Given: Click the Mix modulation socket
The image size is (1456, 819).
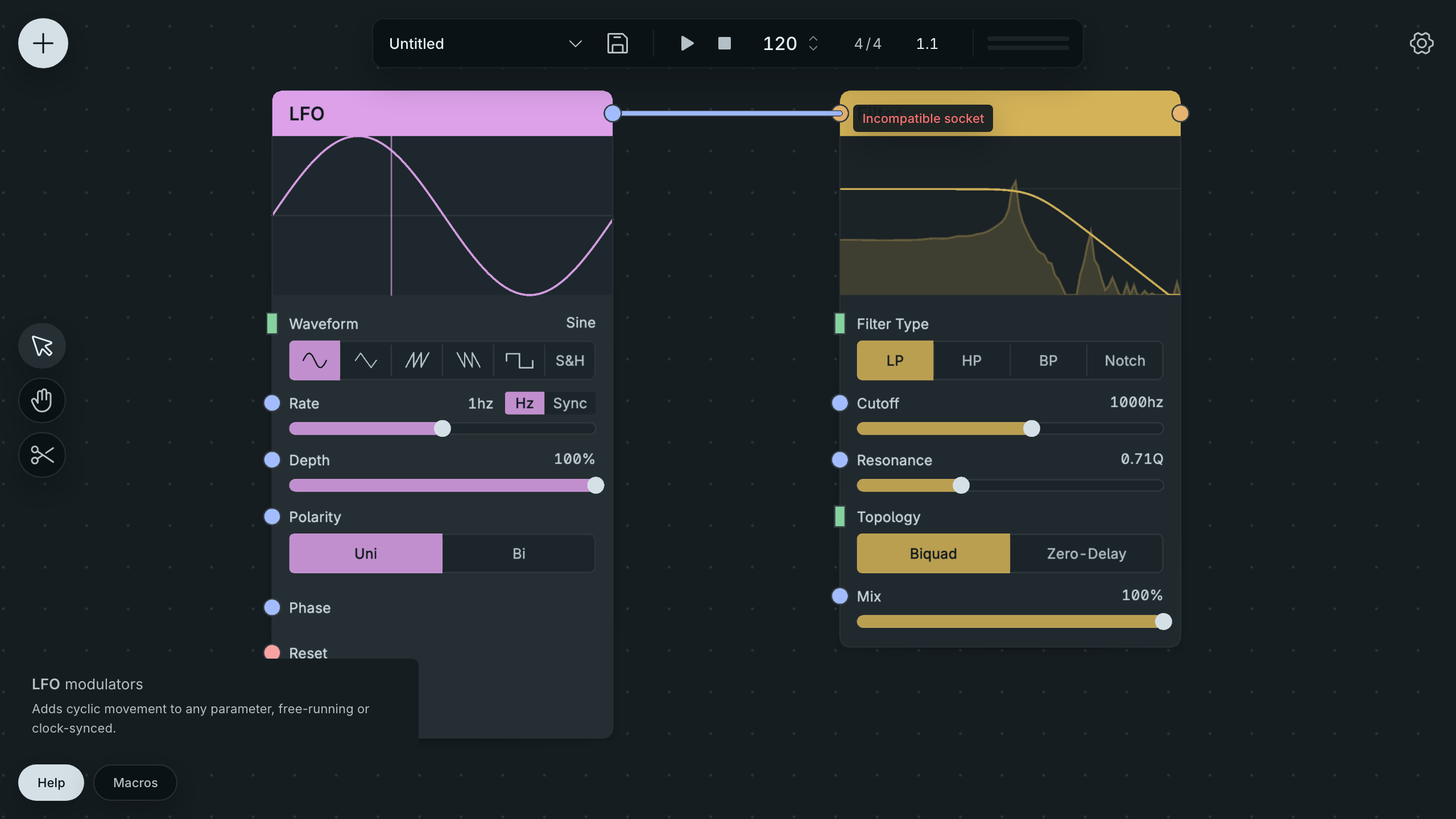Looking at the screenshot, I should coord(839,595).
